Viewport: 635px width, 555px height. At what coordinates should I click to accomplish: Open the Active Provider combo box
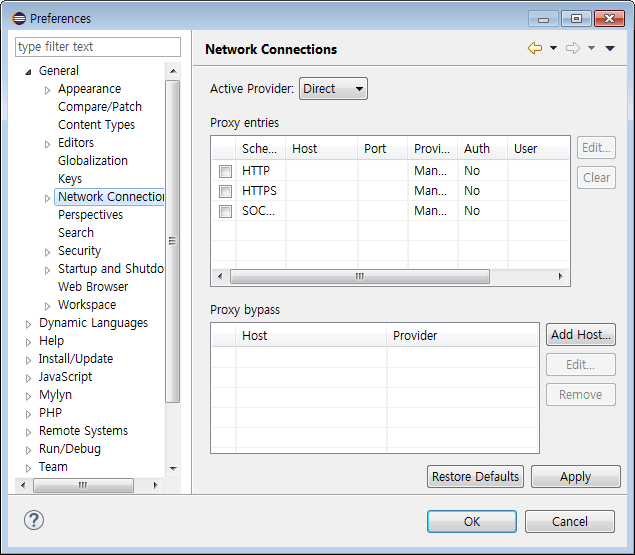pyautogui.click(x=333, y=89)
